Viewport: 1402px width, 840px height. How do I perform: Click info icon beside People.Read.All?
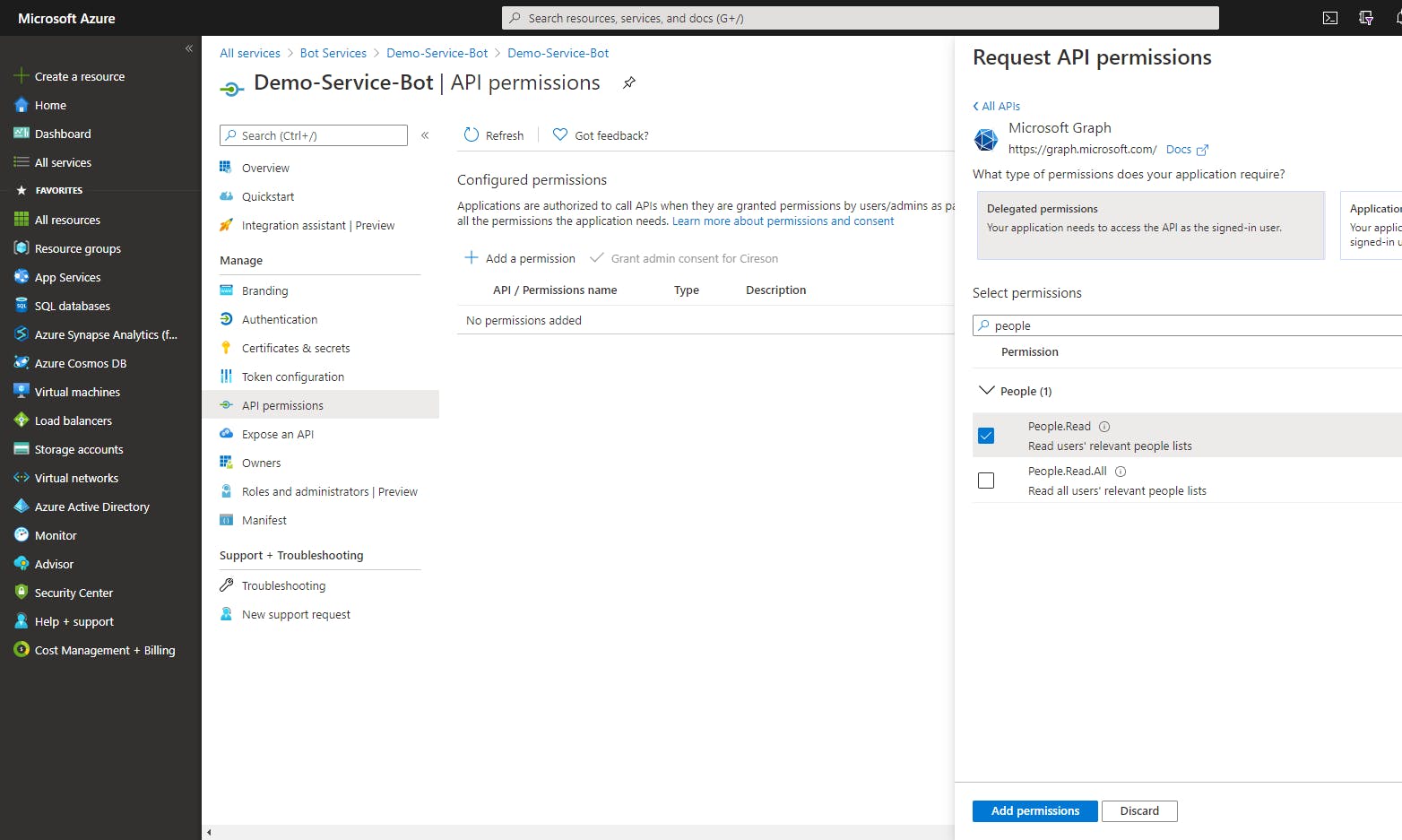(1121, 472)
